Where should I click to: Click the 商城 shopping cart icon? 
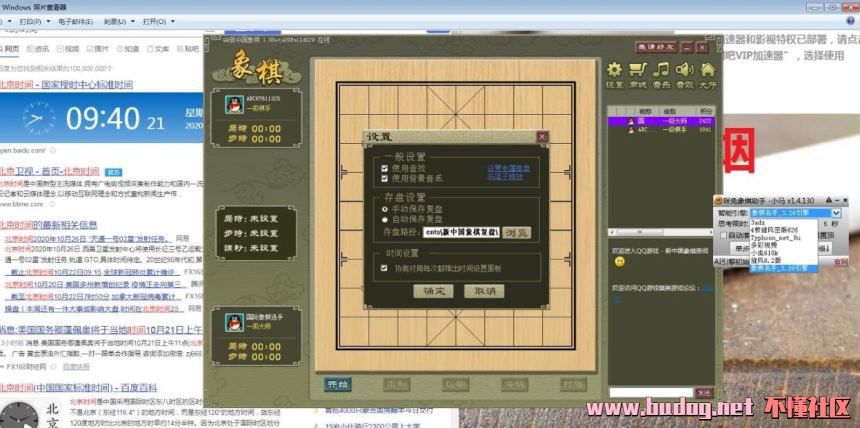637,71
